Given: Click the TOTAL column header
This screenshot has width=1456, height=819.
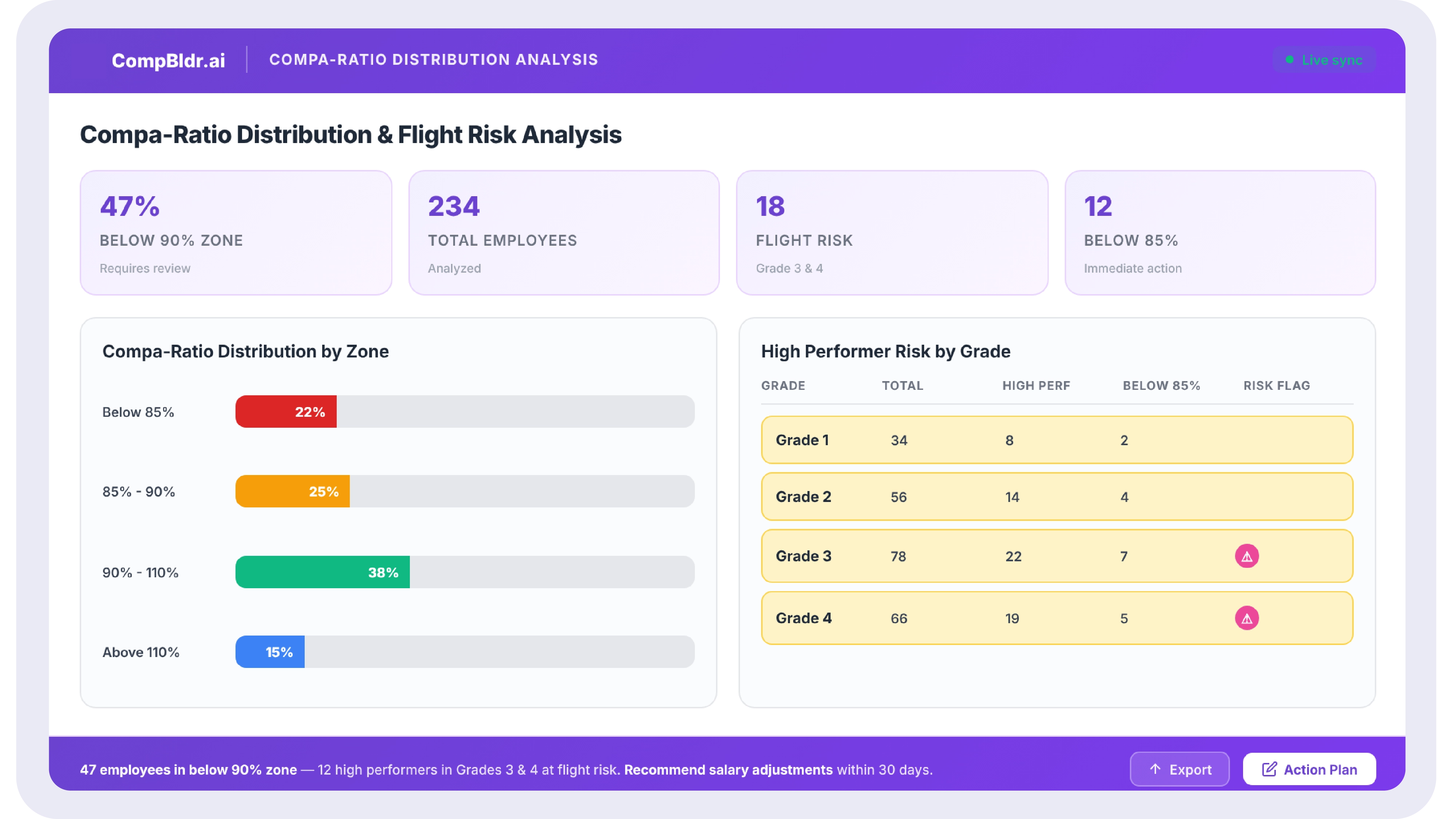Looking at the screenshot, I should (902, 385).
